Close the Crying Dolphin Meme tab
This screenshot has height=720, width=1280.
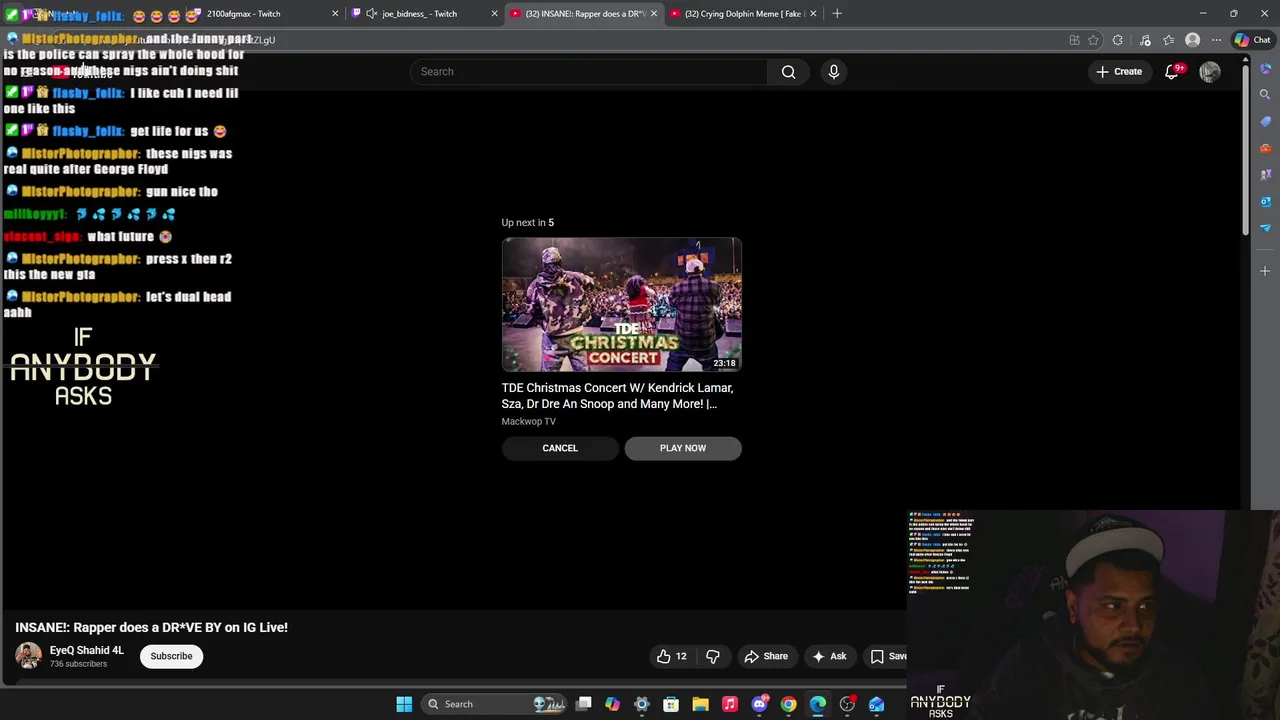[813, 14]
